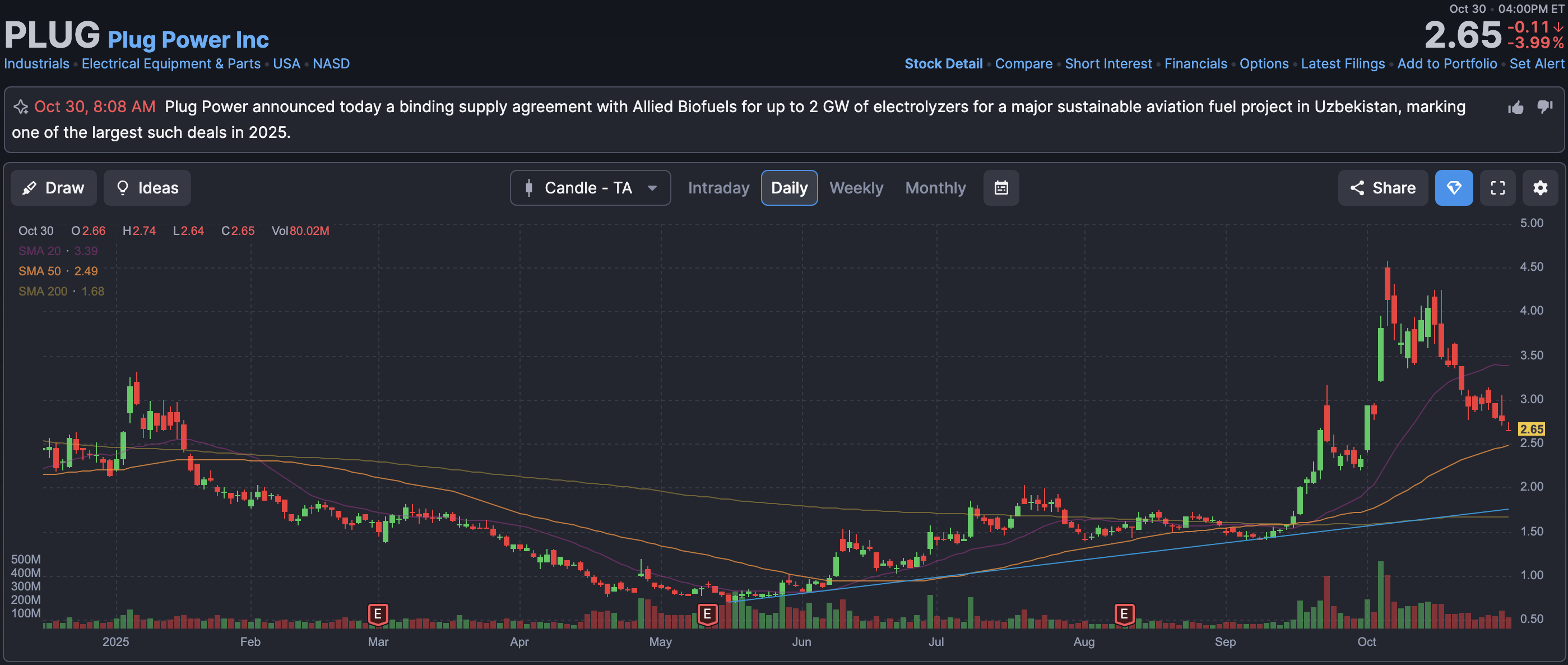Click the 2.65 current price label on axis
1568x665 pixels.
(1530, 429)
